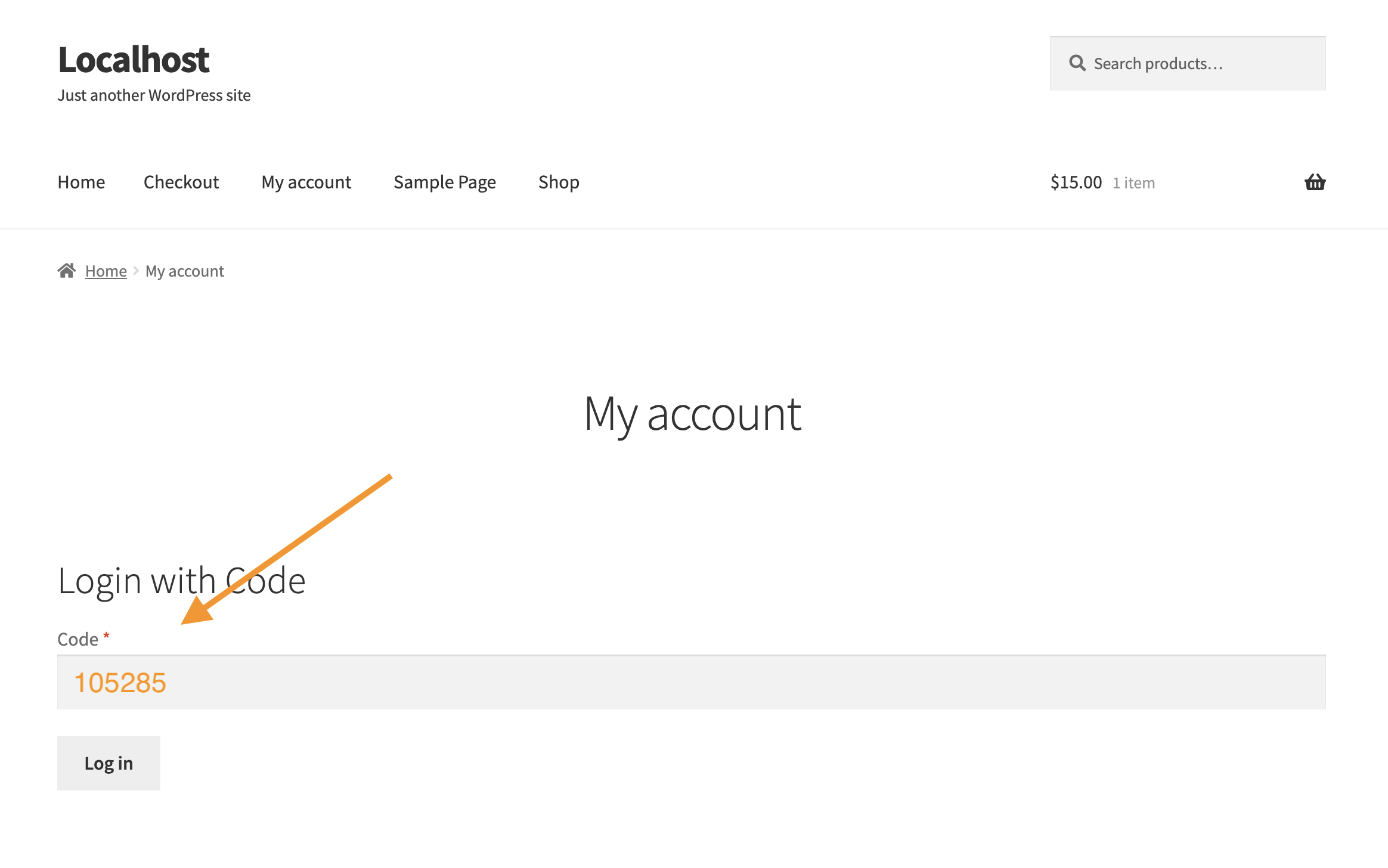Click the My account page heading
Viewport: 1388px width, 868px height.
(x=693, y=414)
